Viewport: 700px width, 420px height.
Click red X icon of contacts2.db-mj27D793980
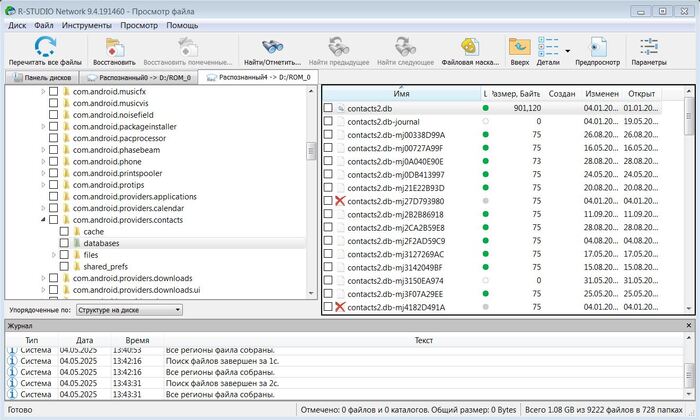340,201
